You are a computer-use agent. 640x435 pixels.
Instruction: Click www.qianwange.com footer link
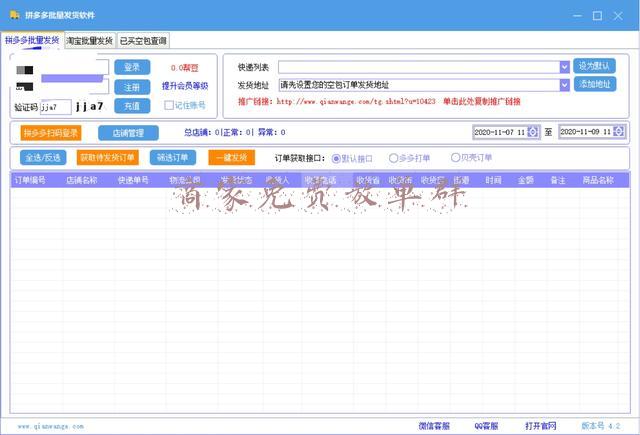(x=51, y=426)
